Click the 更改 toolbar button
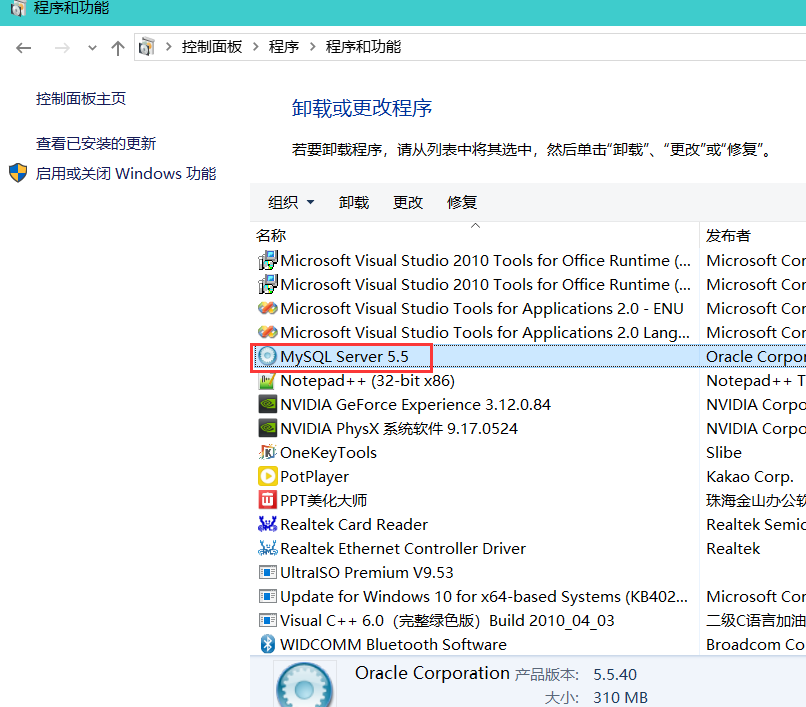The height and width of the screenshot is (707, 806). point(408,202)
